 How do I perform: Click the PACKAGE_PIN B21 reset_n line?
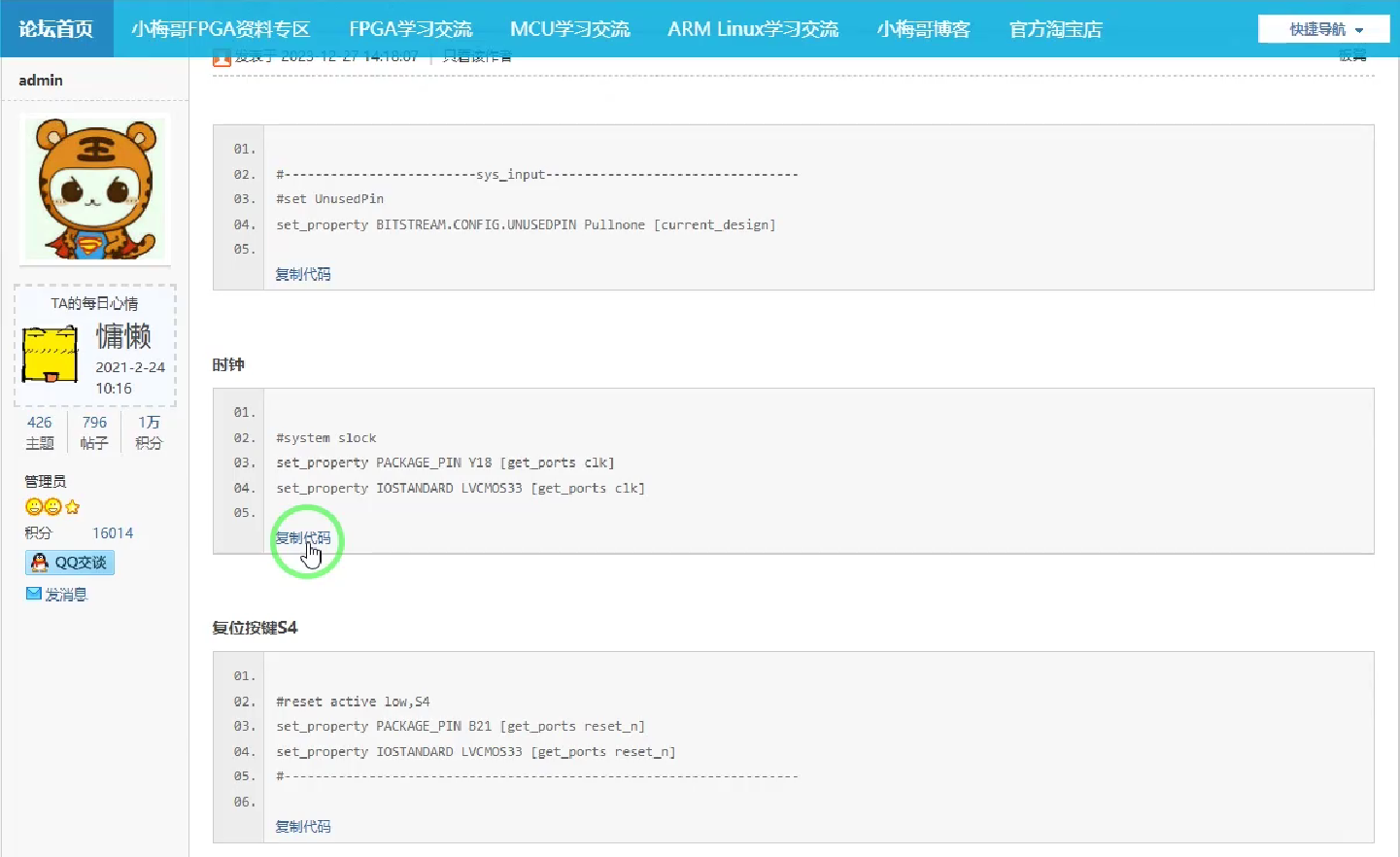tap(461, 726)
